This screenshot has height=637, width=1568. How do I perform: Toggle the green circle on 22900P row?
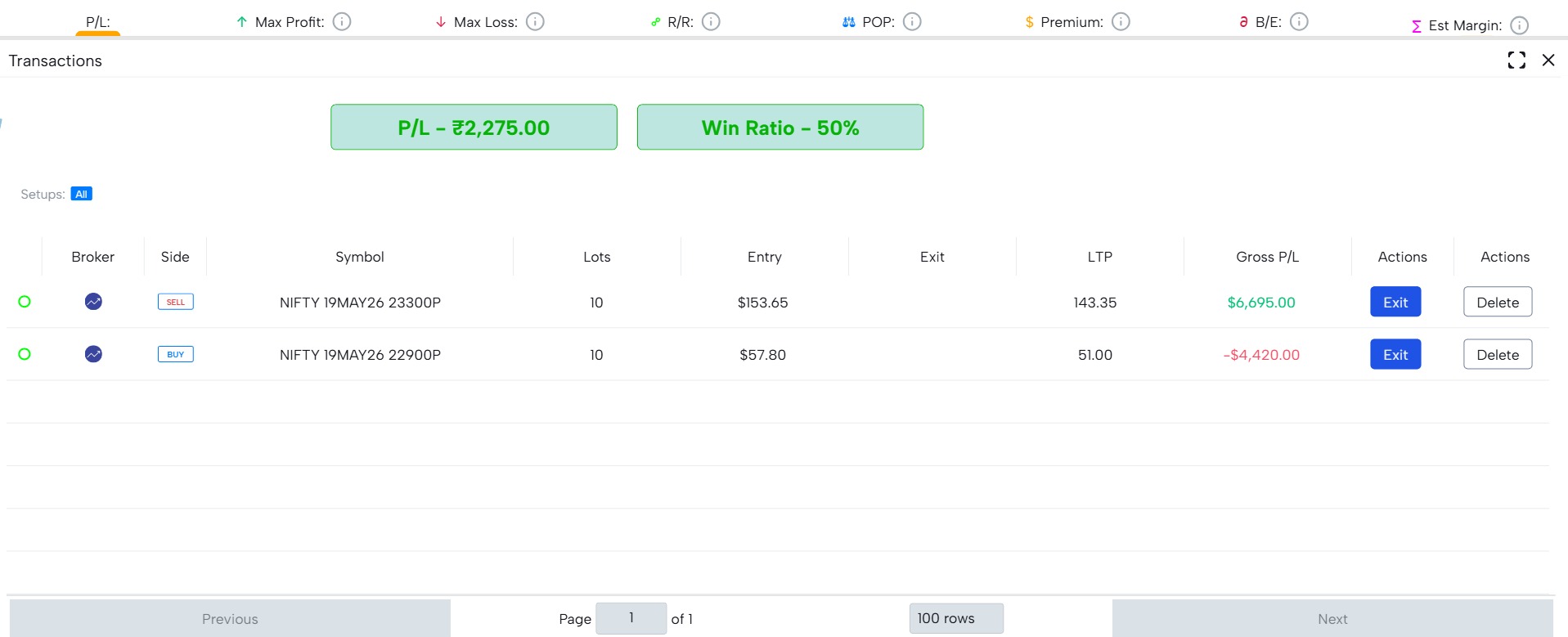pyautogui.click(x=25, y=354)
